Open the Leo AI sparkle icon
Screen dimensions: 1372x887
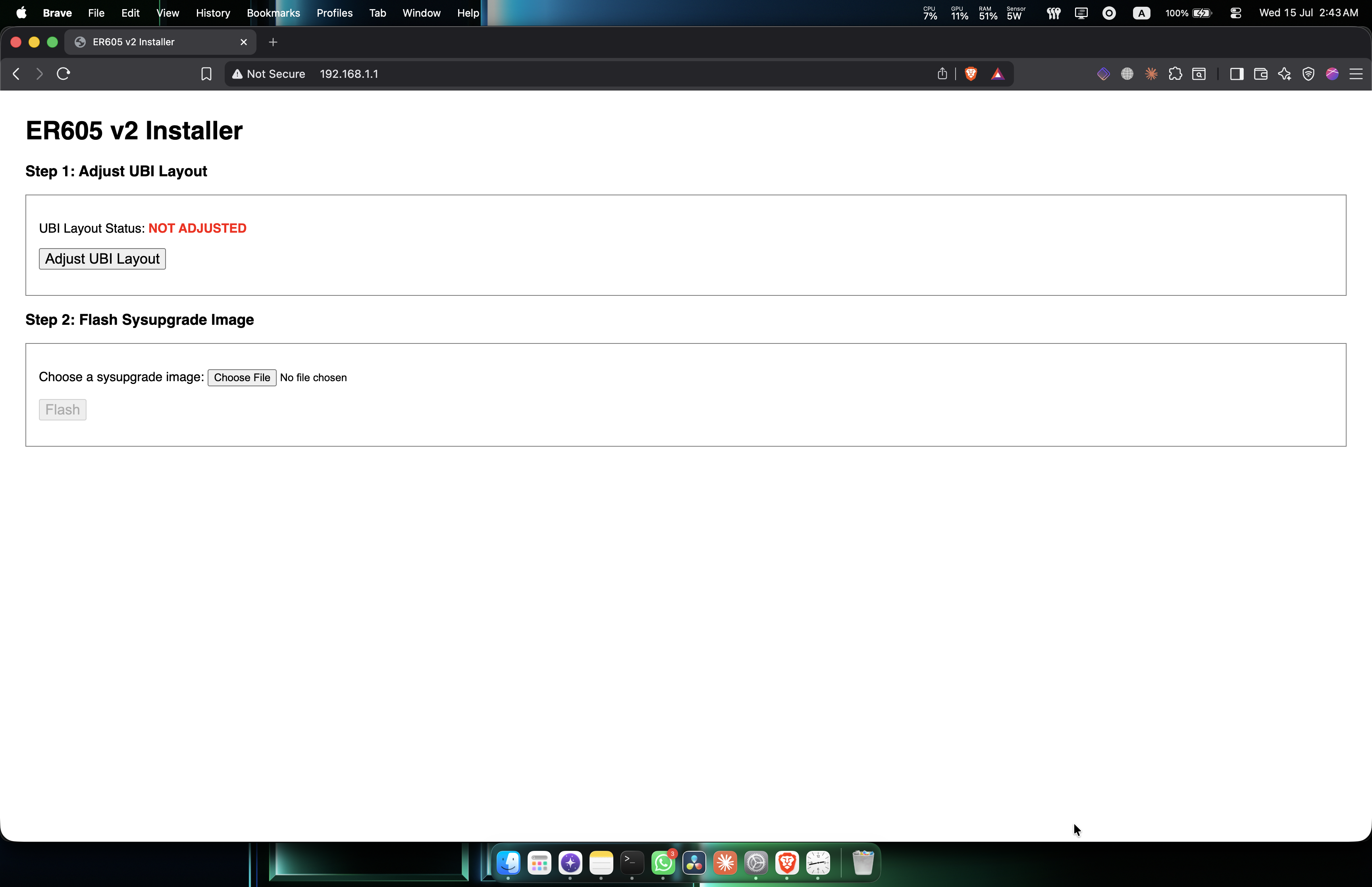pos(1285,74)
